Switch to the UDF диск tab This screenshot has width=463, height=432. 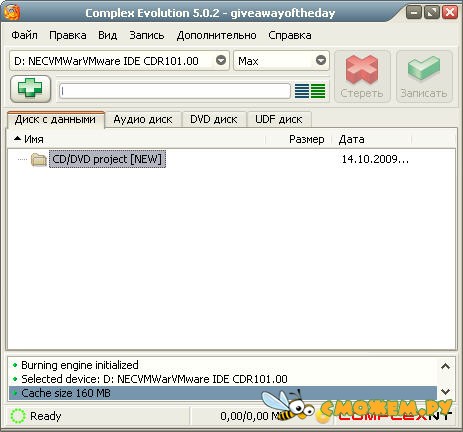[x=279, y=119]
